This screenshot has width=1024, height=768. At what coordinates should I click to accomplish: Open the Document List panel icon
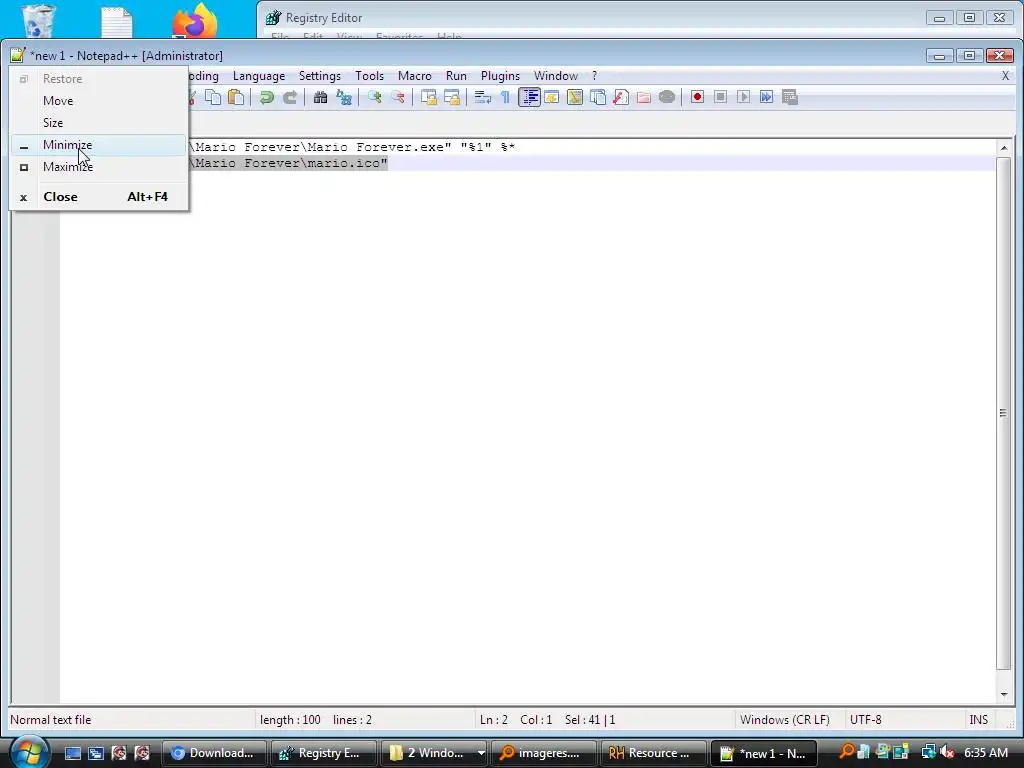[598, 97]
